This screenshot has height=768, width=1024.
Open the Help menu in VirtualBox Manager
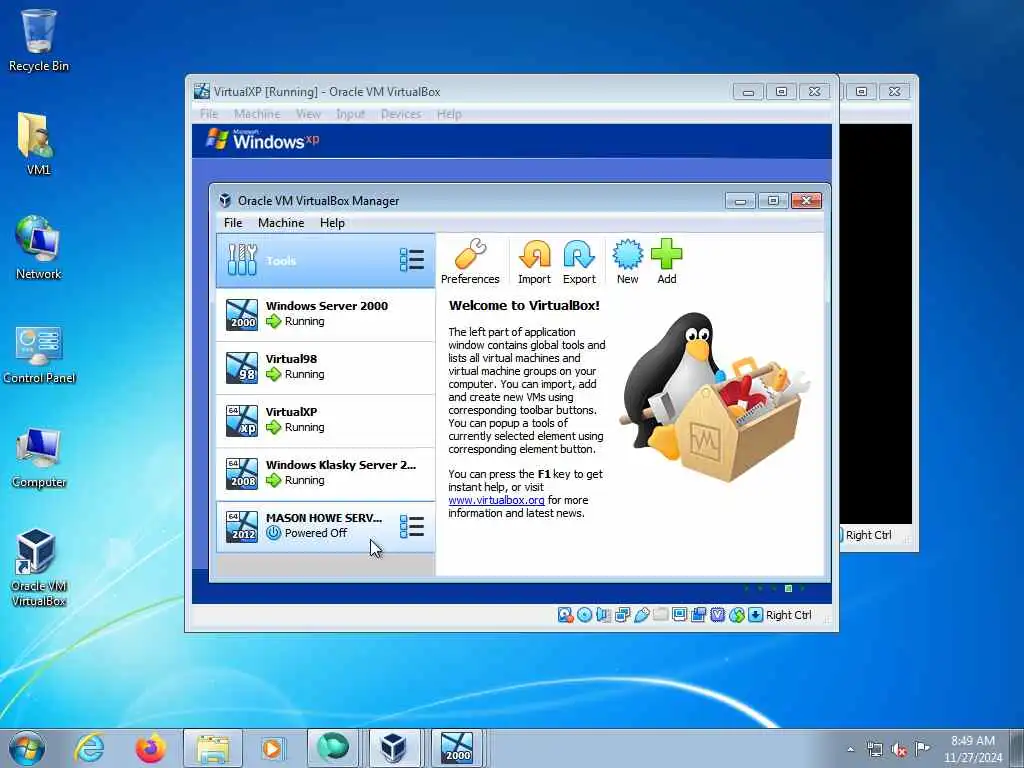[332, 223]
